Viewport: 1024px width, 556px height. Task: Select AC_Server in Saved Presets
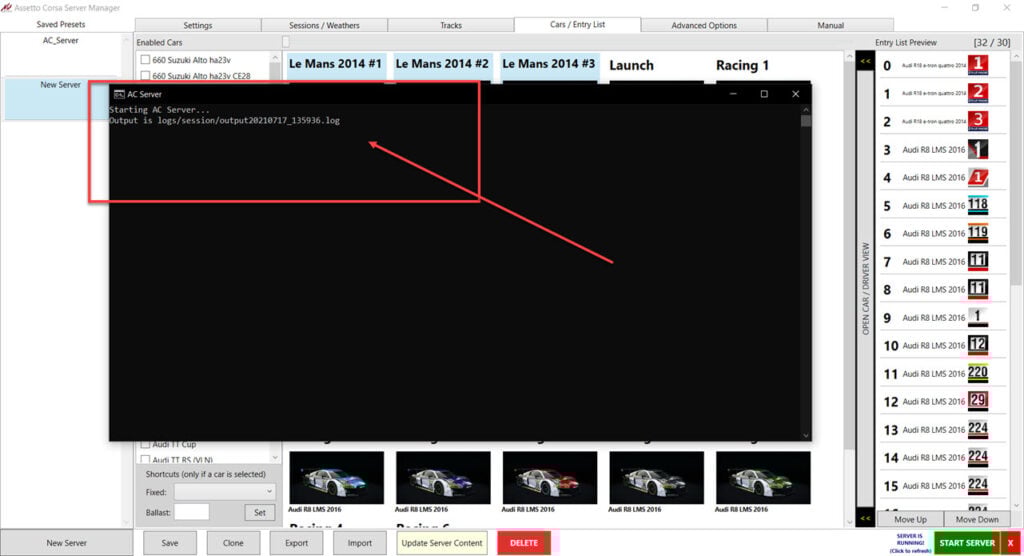[61, 41]
